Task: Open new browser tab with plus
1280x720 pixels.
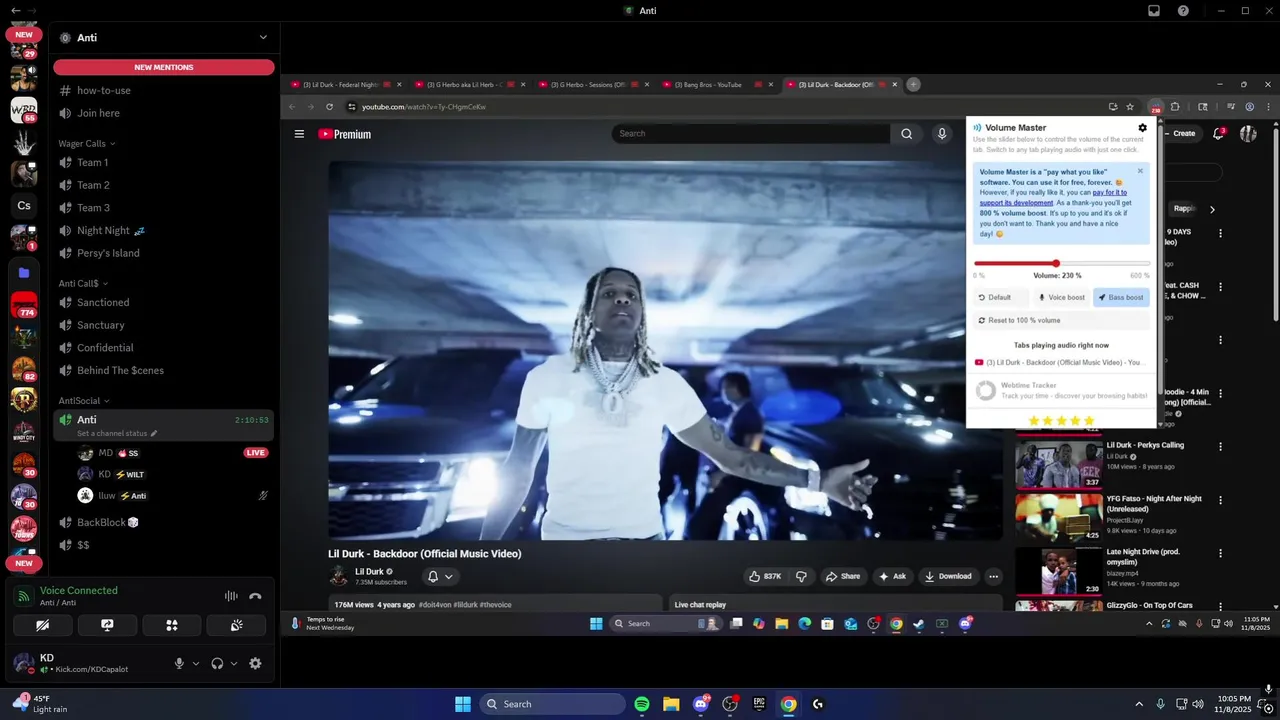Action: click(913, 85)
